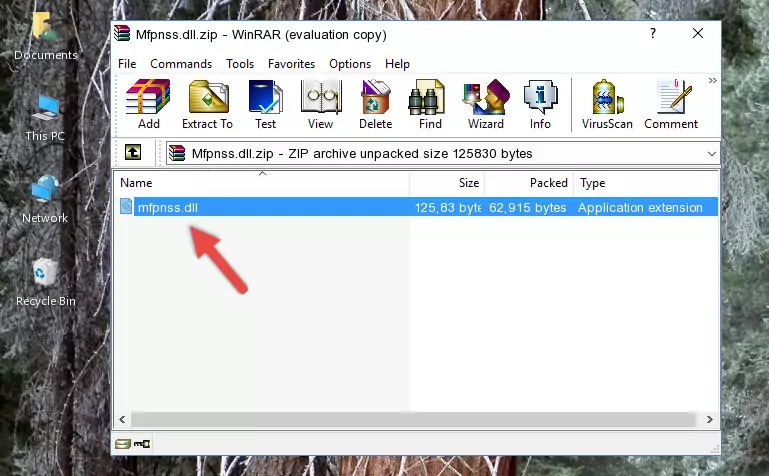Click the Extract To icon
769x476 pixels.
(x=207, y=104)
